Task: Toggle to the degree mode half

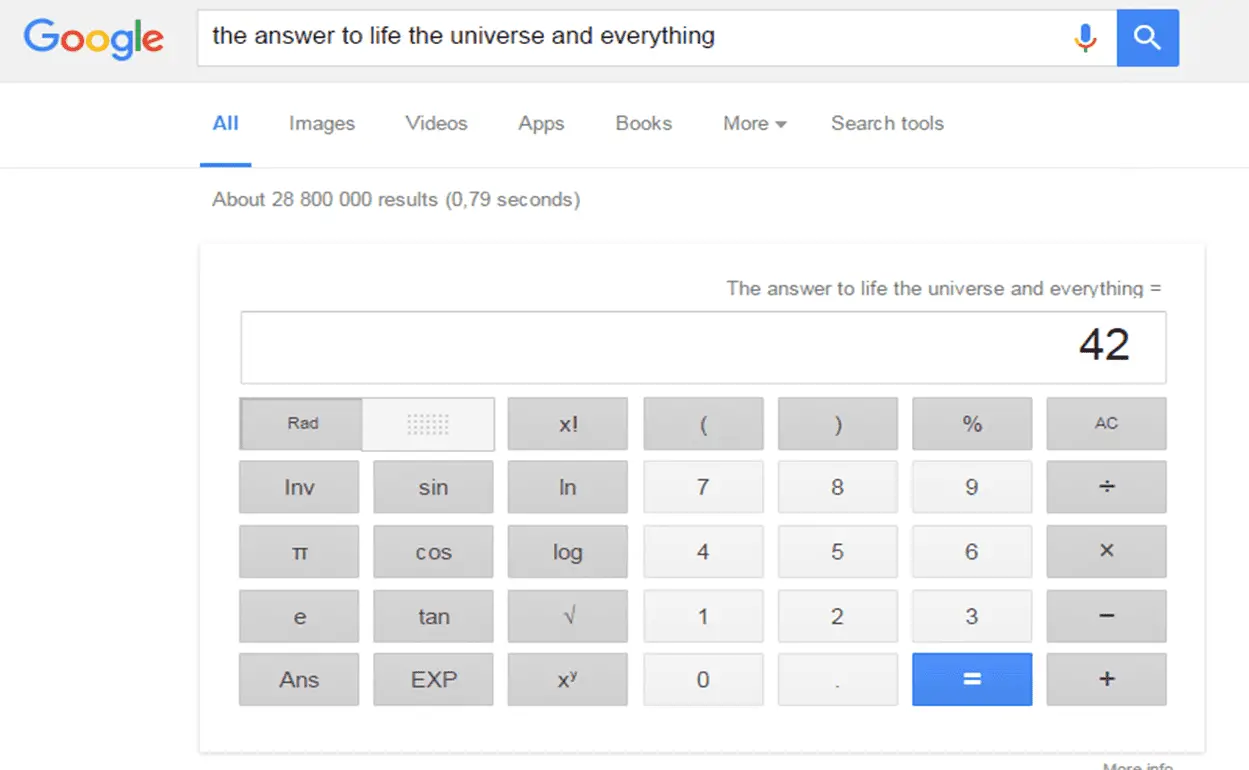Action: pyautogui.click(x=428, y=423)
